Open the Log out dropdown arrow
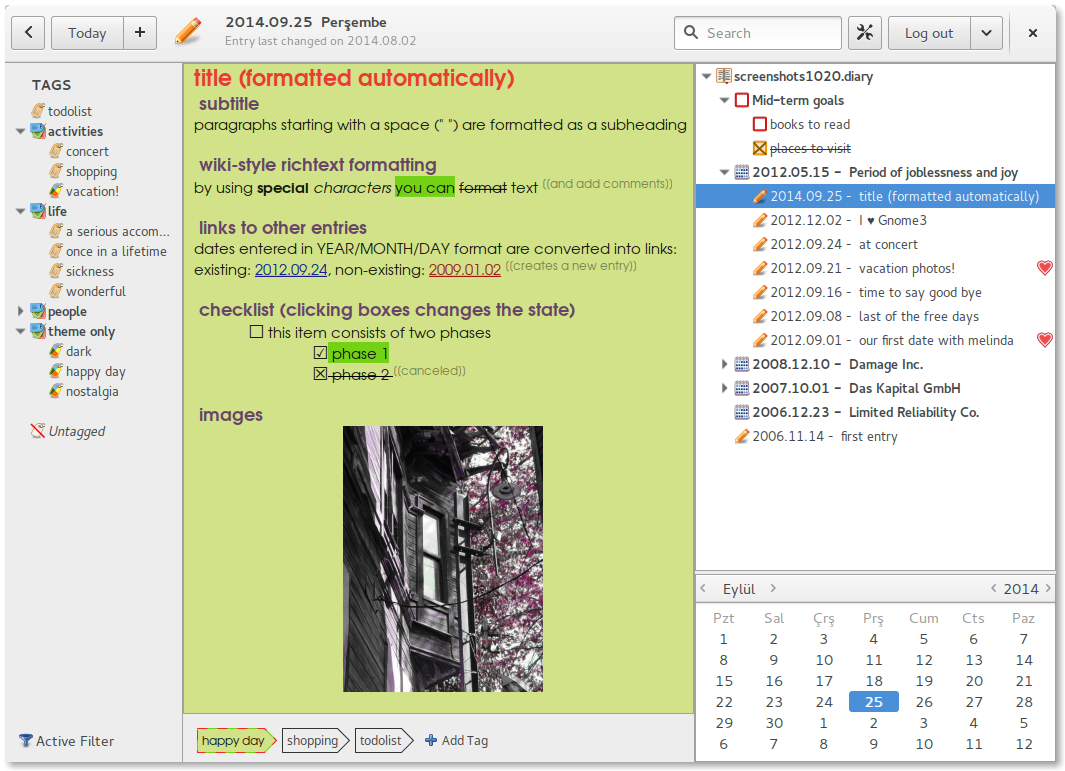The image size is (1065, 771). (986, 33)
